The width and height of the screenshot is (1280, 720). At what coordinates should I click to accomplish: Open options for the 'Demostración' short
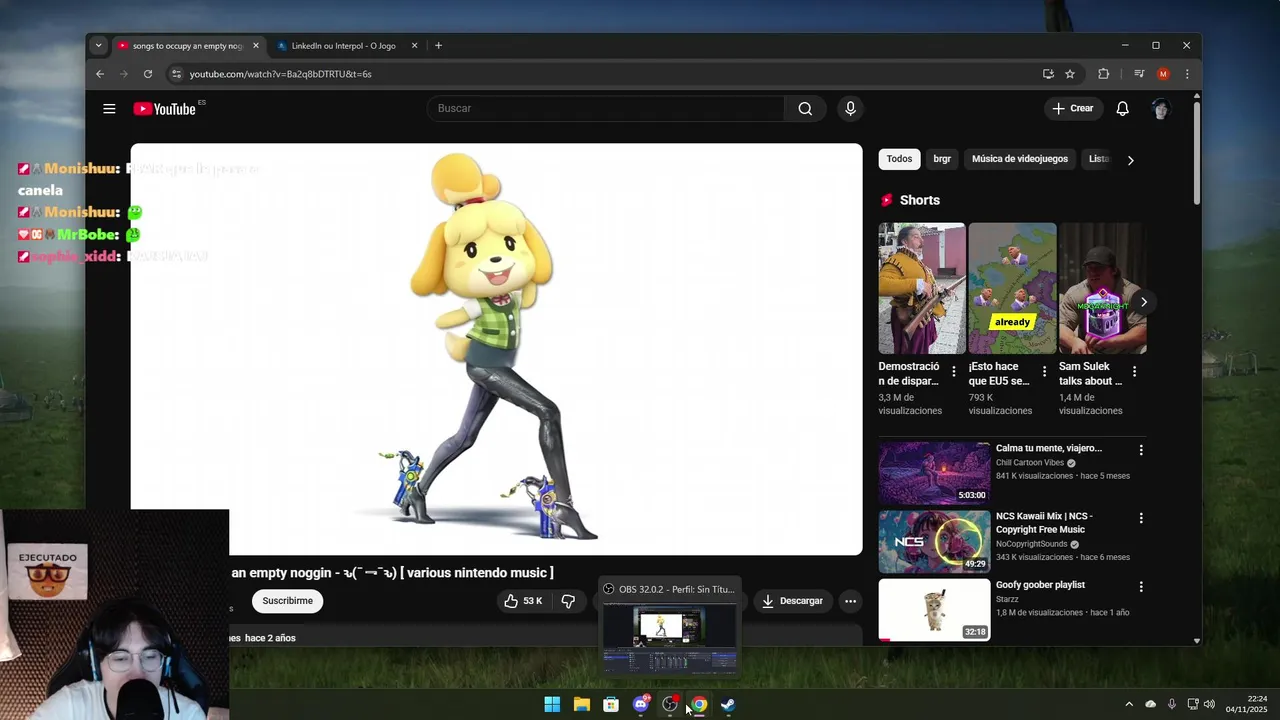(953, 371)
